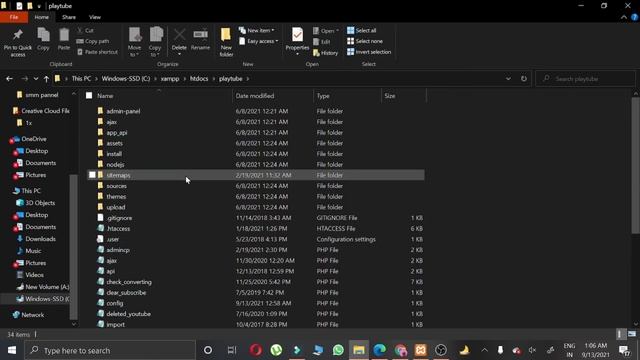Screen dimensions: 640x360
Task: Click the Edit ribbon button
Action: (x=322, y=42)
